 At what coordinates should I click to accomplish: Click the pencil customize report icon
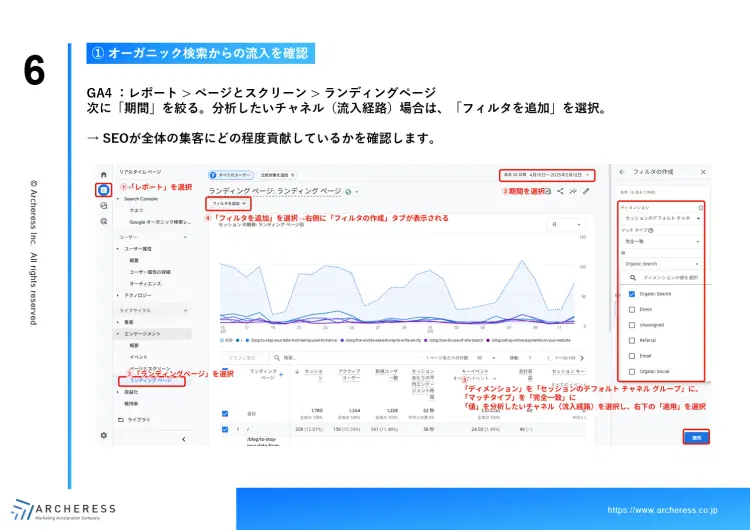[x=586, y=191]
